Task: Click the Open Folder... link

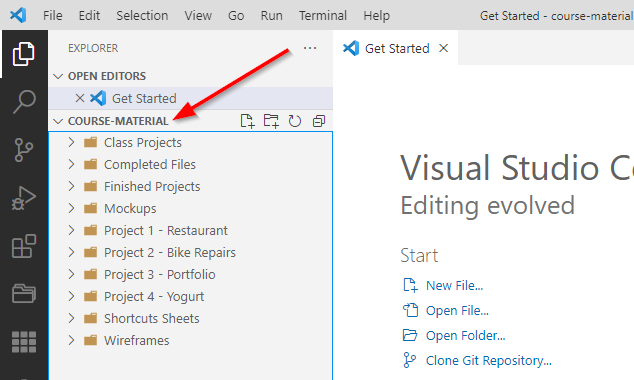Action: click(465, 336)
